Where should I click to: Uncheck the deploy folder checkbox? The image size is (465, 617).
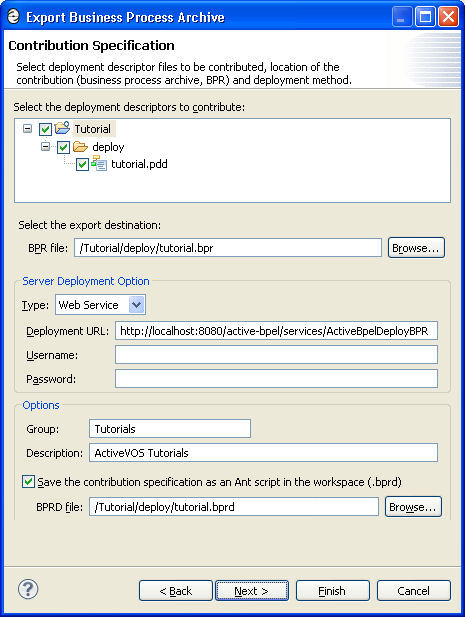(x=63, y=147)
